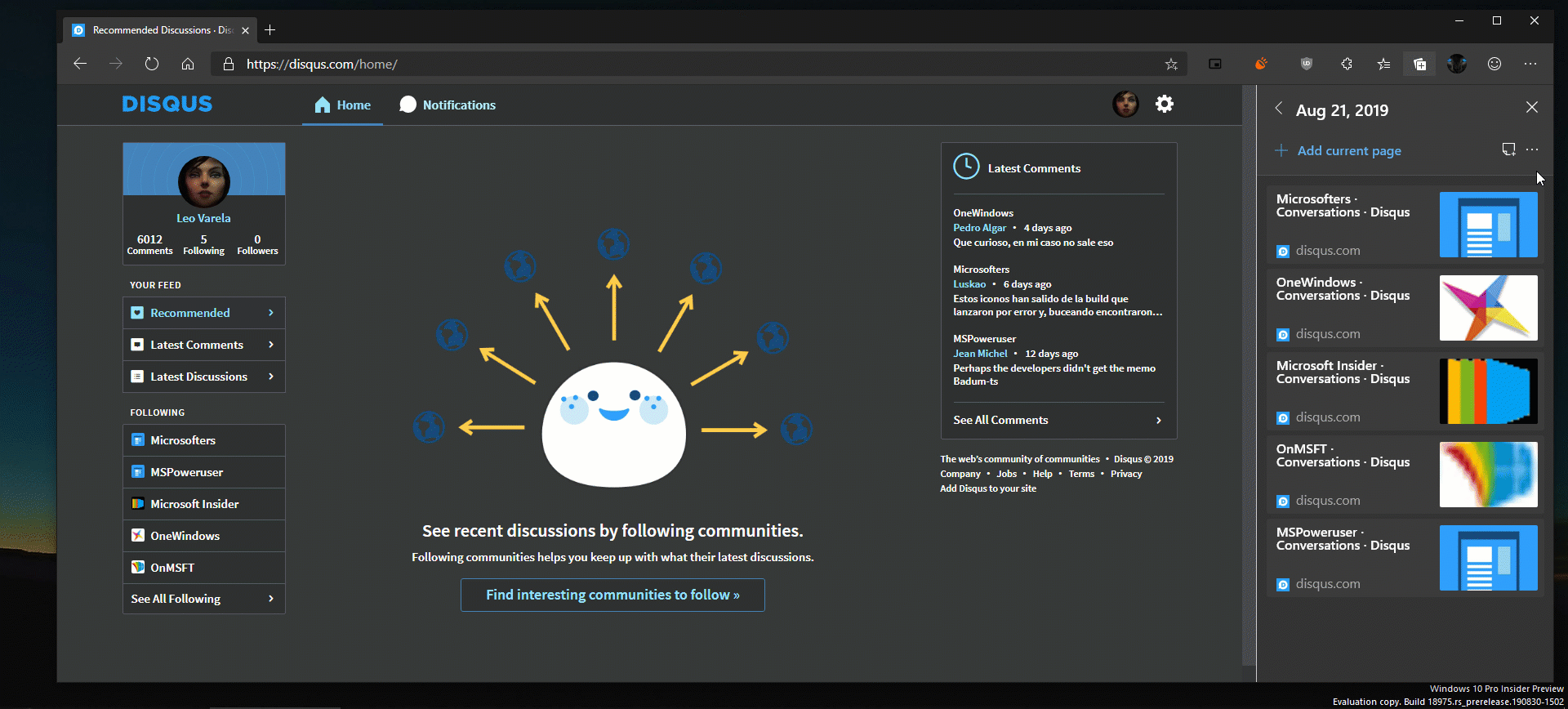The width and height of the screenshot is (1568, 709).
Task: Select Latest Discussions feed
Action: coord(204,377)
